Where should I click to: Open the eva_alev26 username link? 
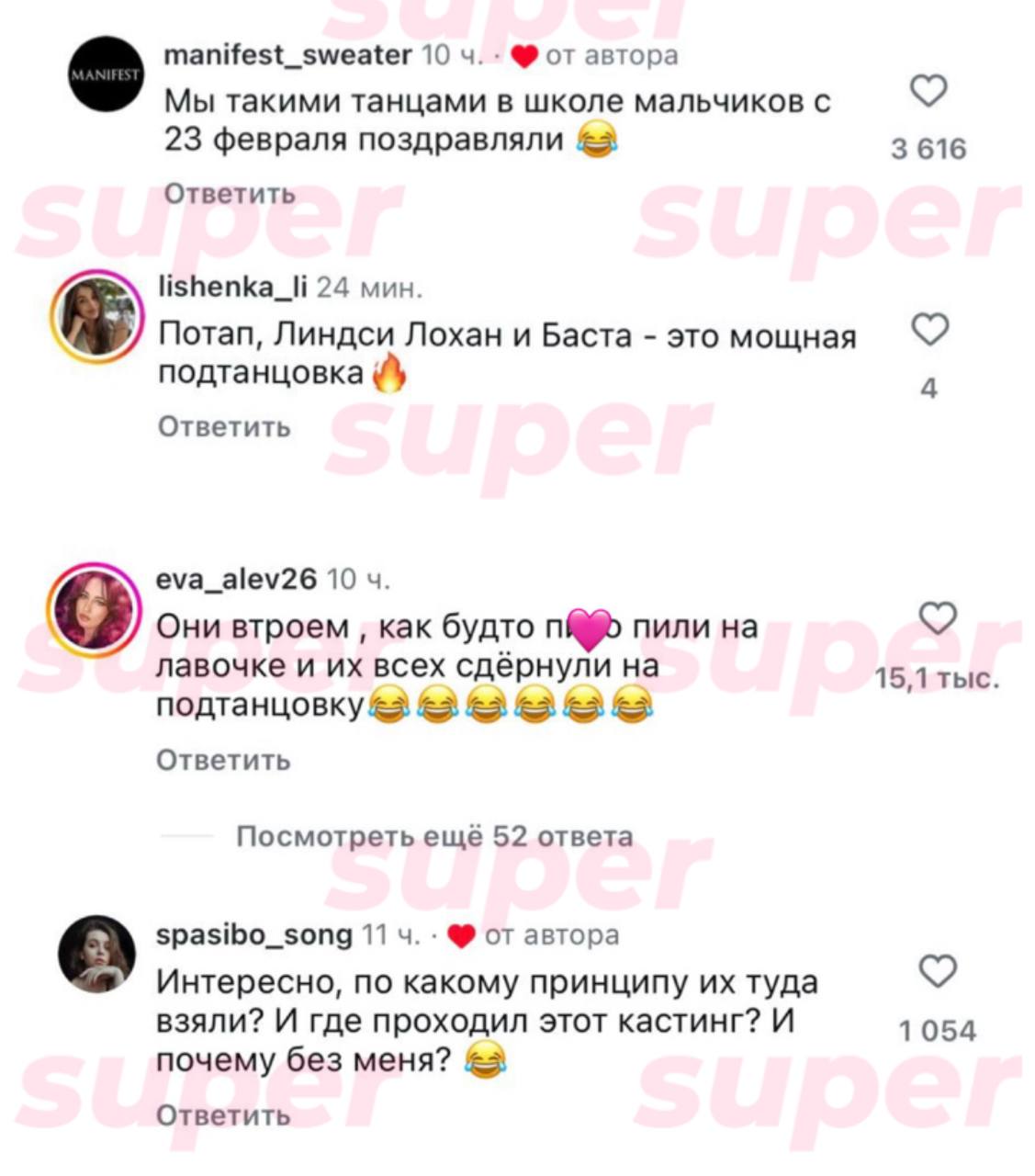point(236,579)
